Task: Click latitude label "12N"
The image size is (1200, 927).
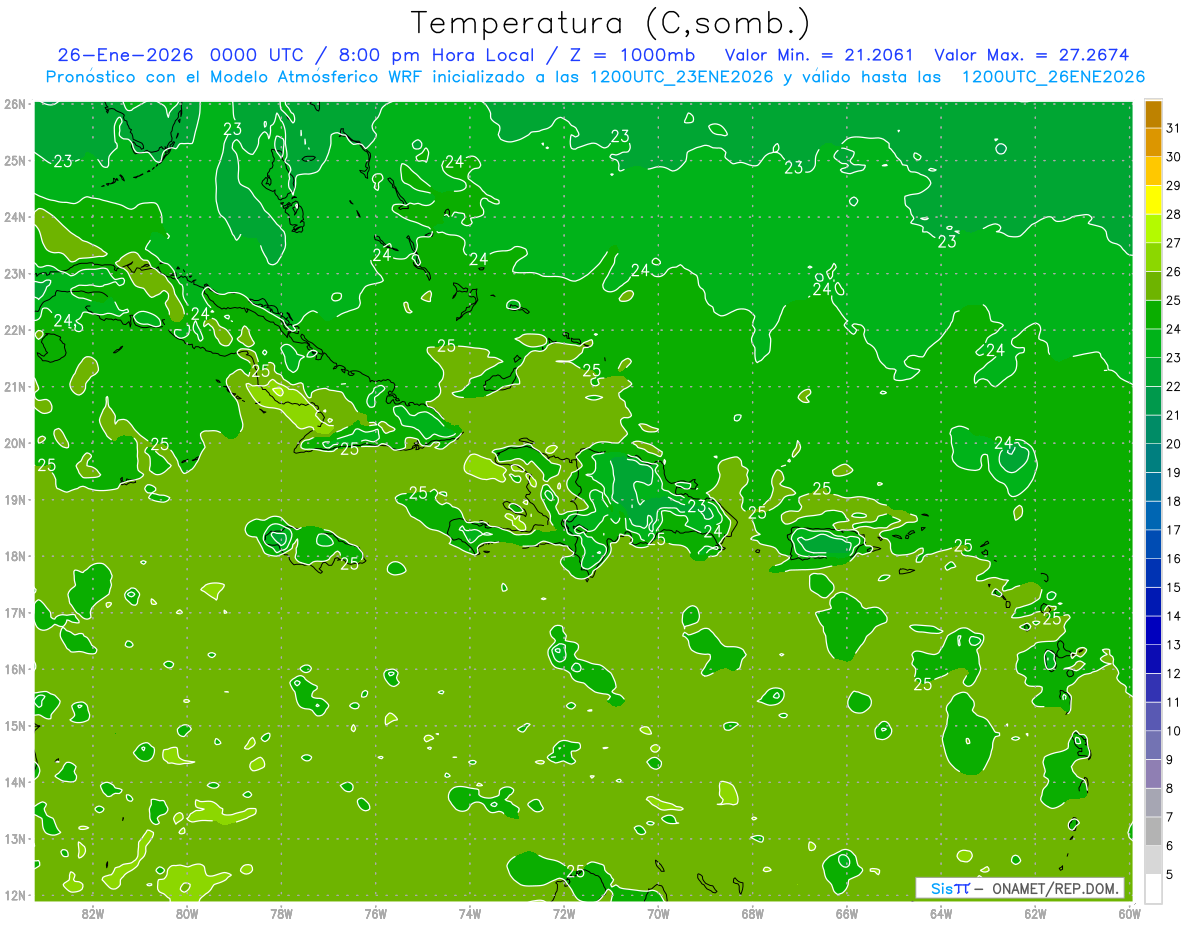Action: tap(14, 895)
